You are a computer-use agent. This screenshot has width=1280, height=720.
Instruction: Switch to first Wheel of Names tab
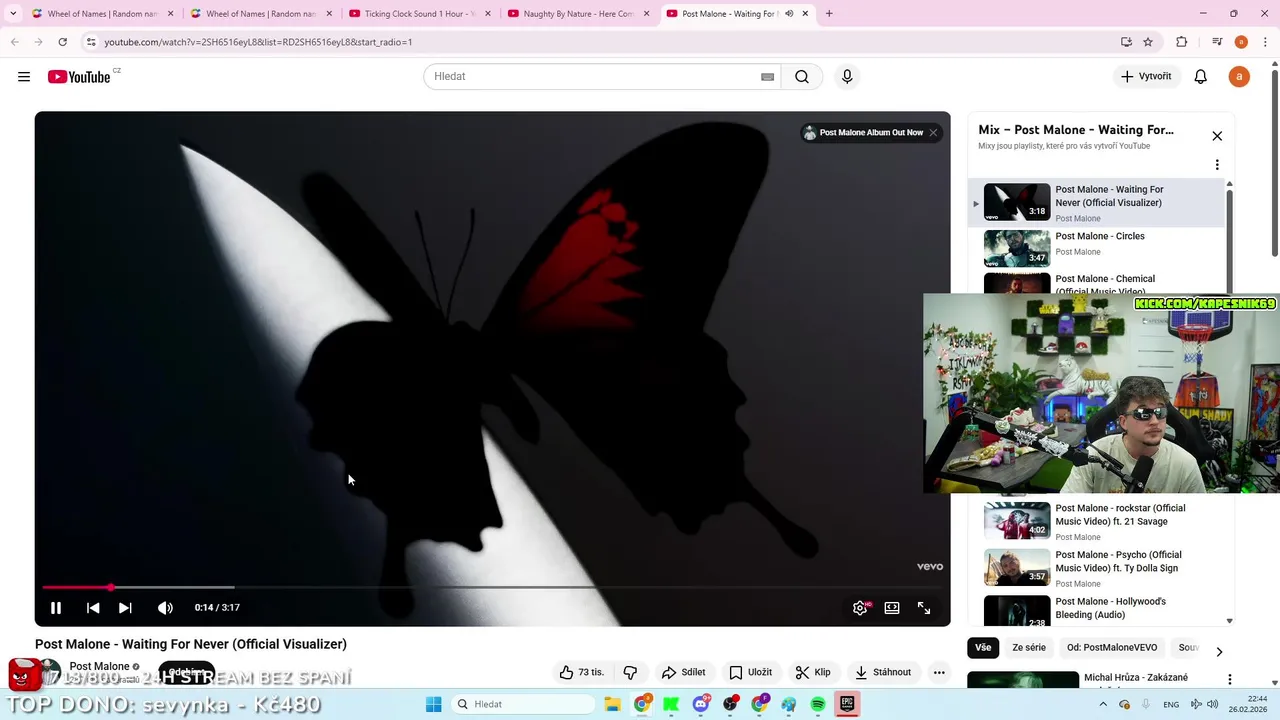[102, 14]
